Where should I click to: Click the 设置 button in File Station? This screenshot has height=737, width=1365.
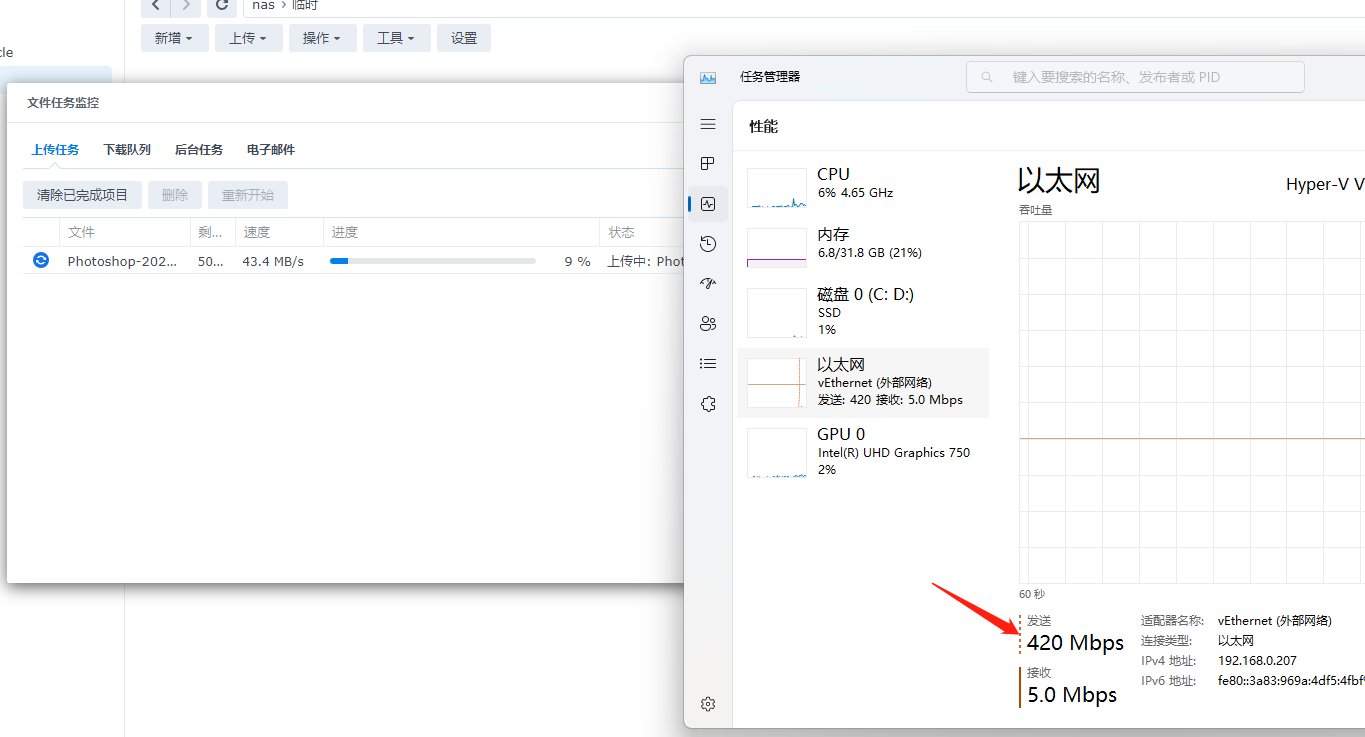pos(464,38)
